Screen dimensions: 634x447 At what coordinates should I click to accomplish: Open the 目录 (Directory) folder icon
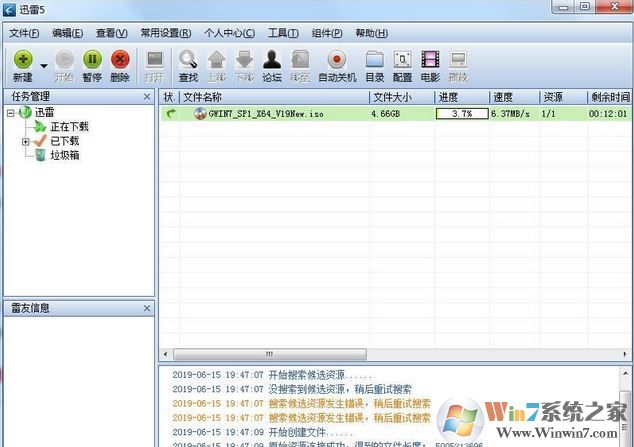coord(375,60)
